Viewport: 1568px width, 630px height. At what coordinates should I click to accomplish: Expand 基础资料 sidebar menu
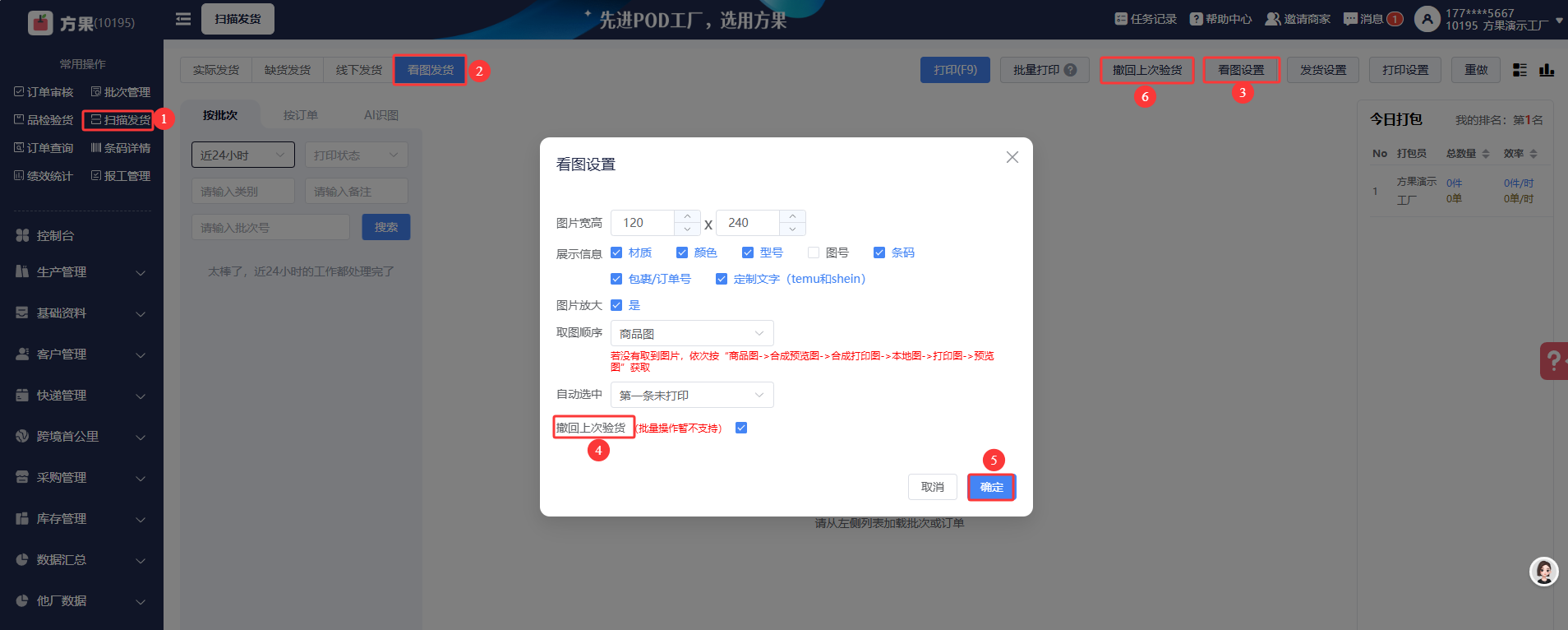coord(81,313)
